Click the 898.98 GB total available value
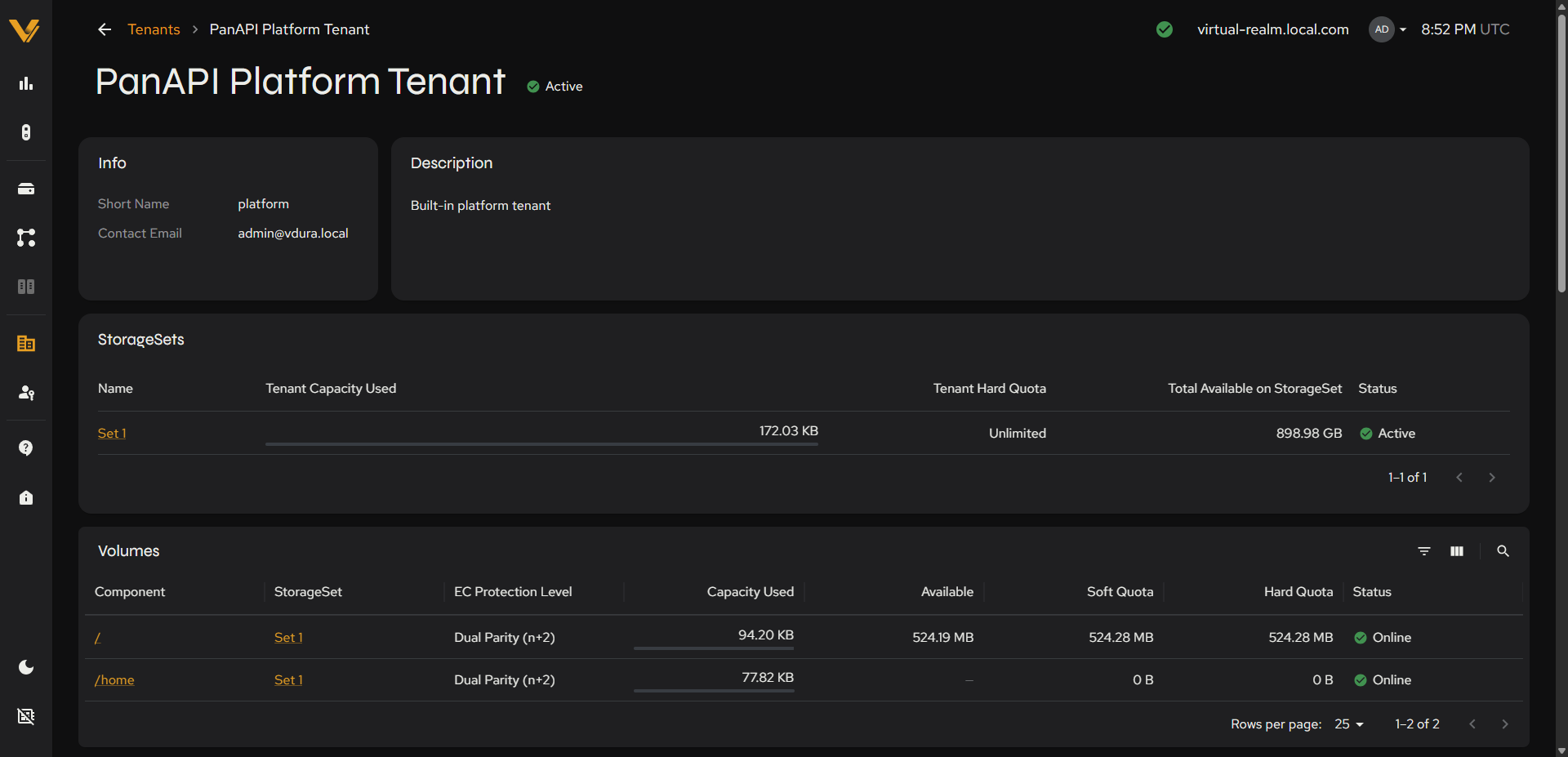The width and height of the screenshot is (1568, 757). point(1309,434)
